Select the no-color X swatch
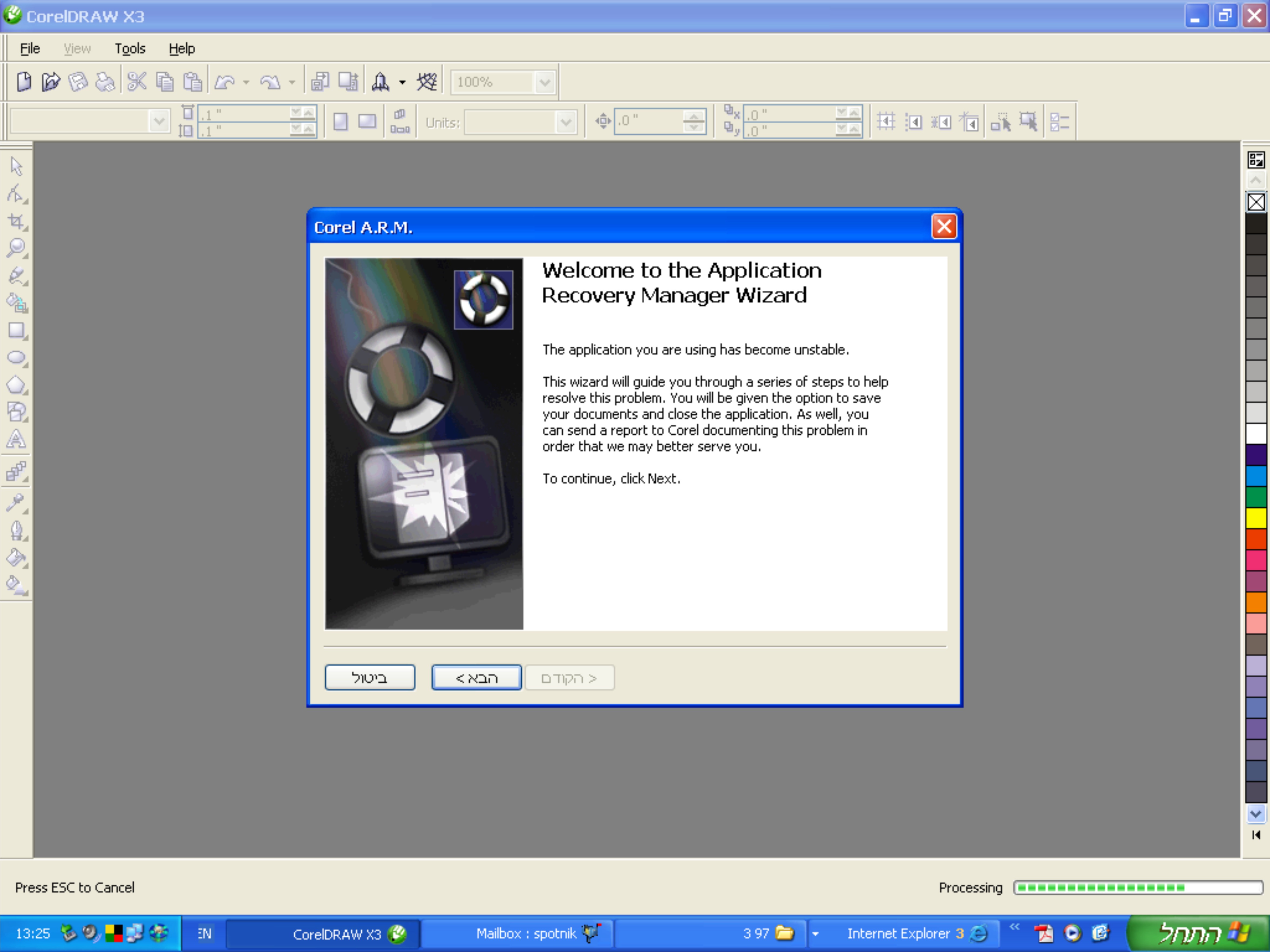The image size is (1270, 952). click(1256, 202)
